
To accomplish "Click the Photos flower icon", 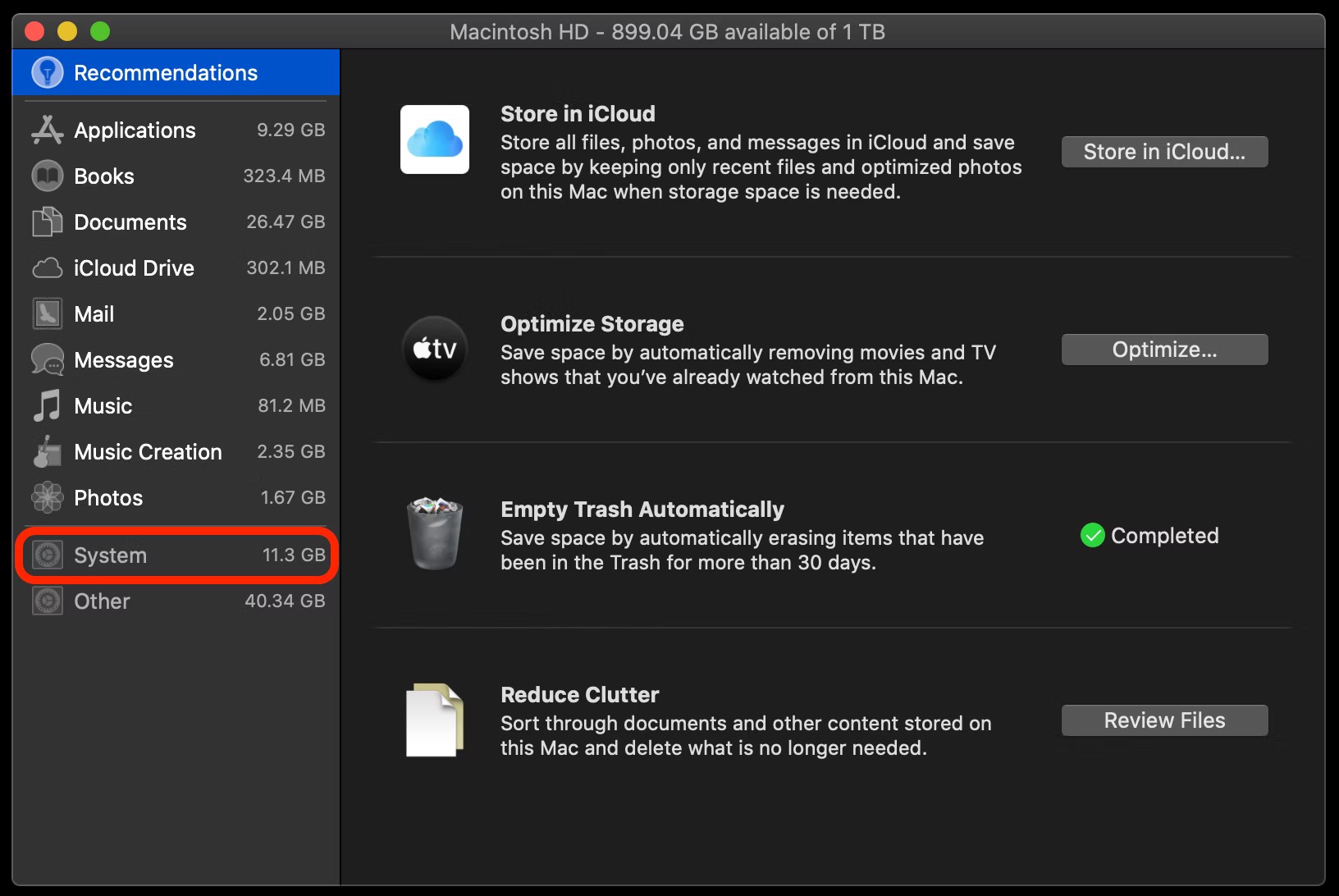I will pyautogui.click(x=47, y=498).
